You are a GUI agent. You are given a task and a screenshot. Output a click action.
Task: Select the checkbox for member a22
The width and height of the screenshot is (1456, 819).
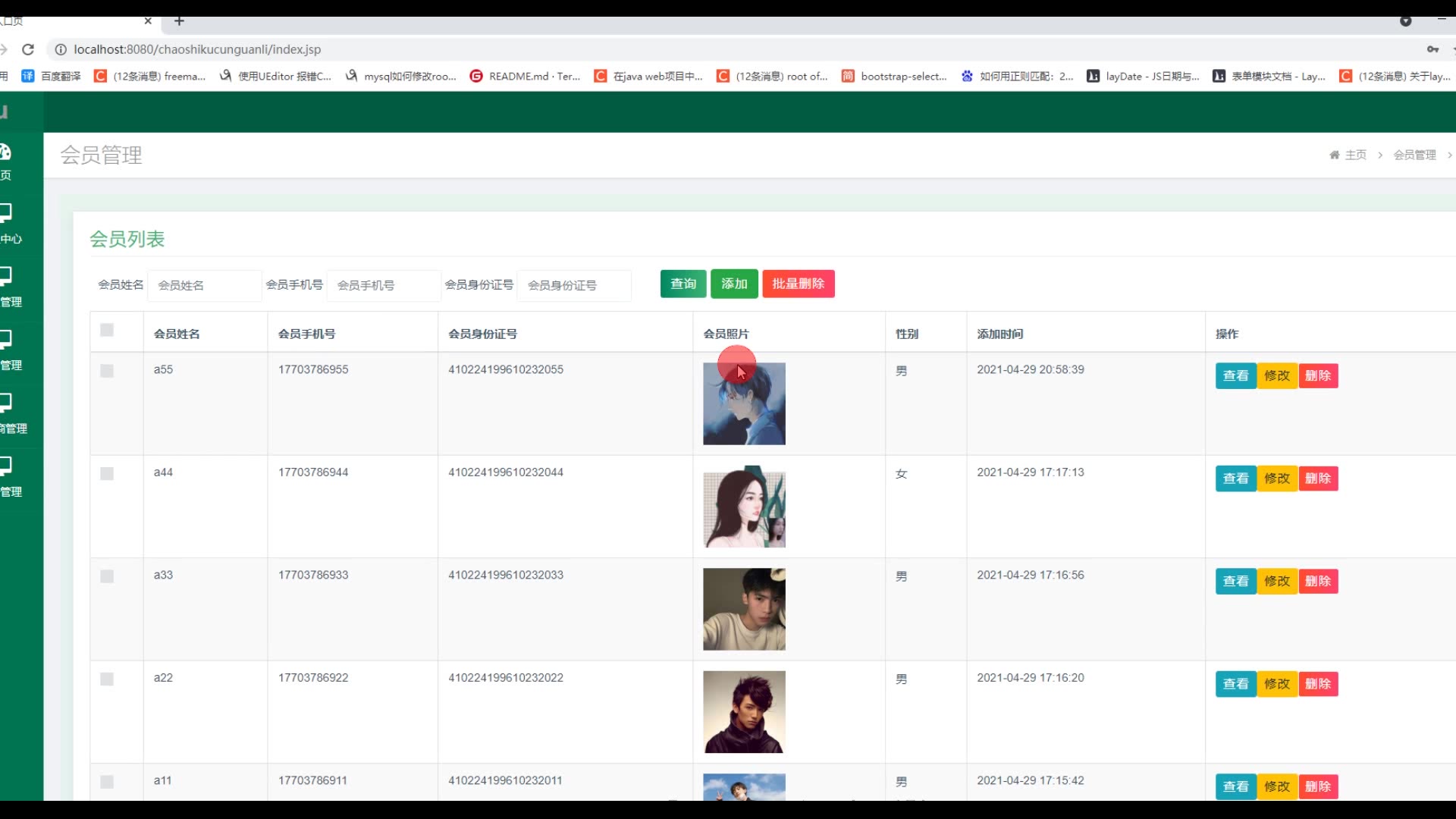click(x=107, y=679)
